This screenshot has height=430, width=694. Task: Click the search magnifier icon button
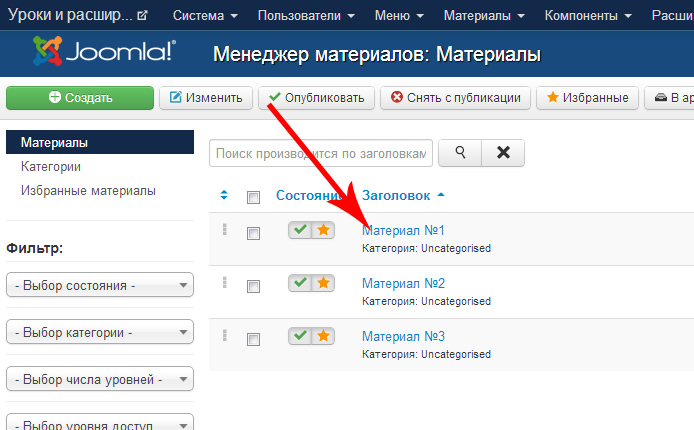(460, 153)
